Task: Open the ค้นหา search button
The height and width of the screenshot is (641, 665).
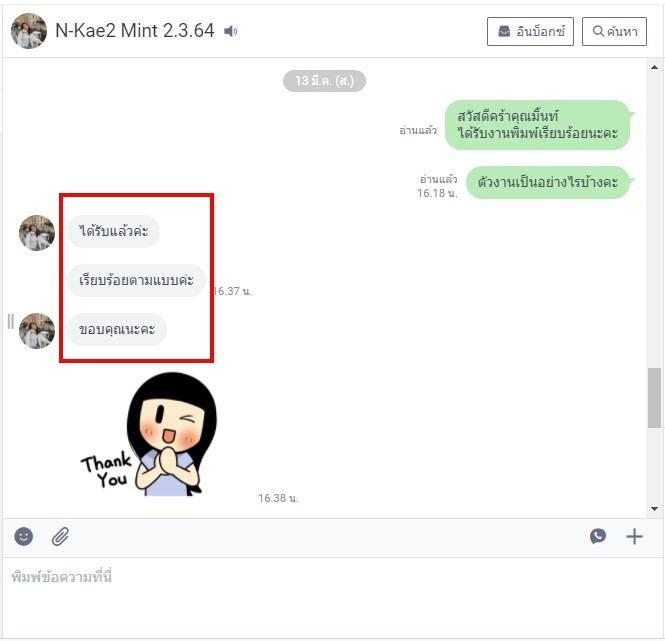Action: pos(614,31)
